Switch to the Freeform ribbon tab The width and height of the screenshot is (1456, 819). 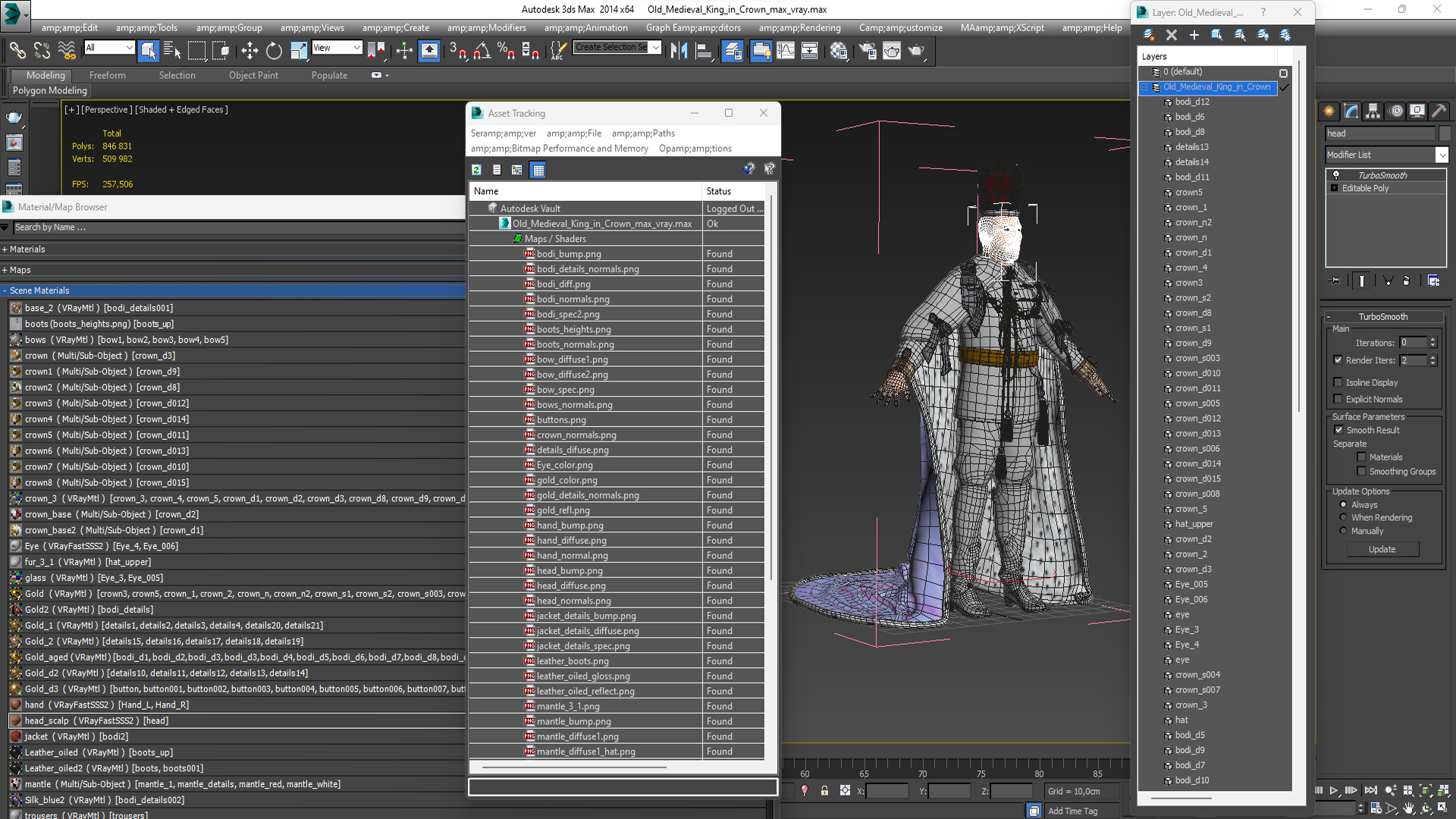(x=108, y=75)
